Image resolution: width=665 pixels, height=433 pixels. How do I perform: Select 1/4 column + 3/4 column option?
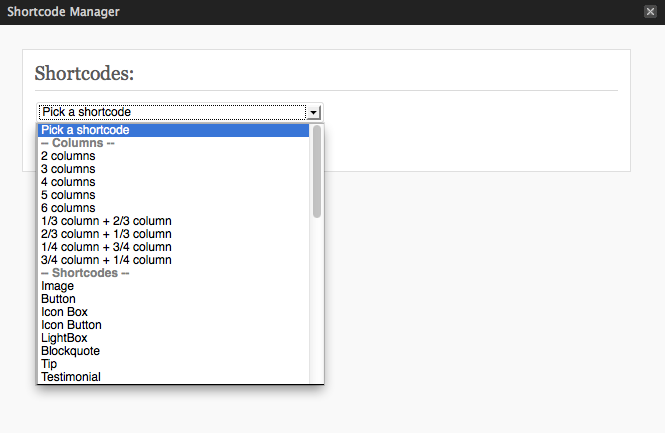click(x=173, y=247)
